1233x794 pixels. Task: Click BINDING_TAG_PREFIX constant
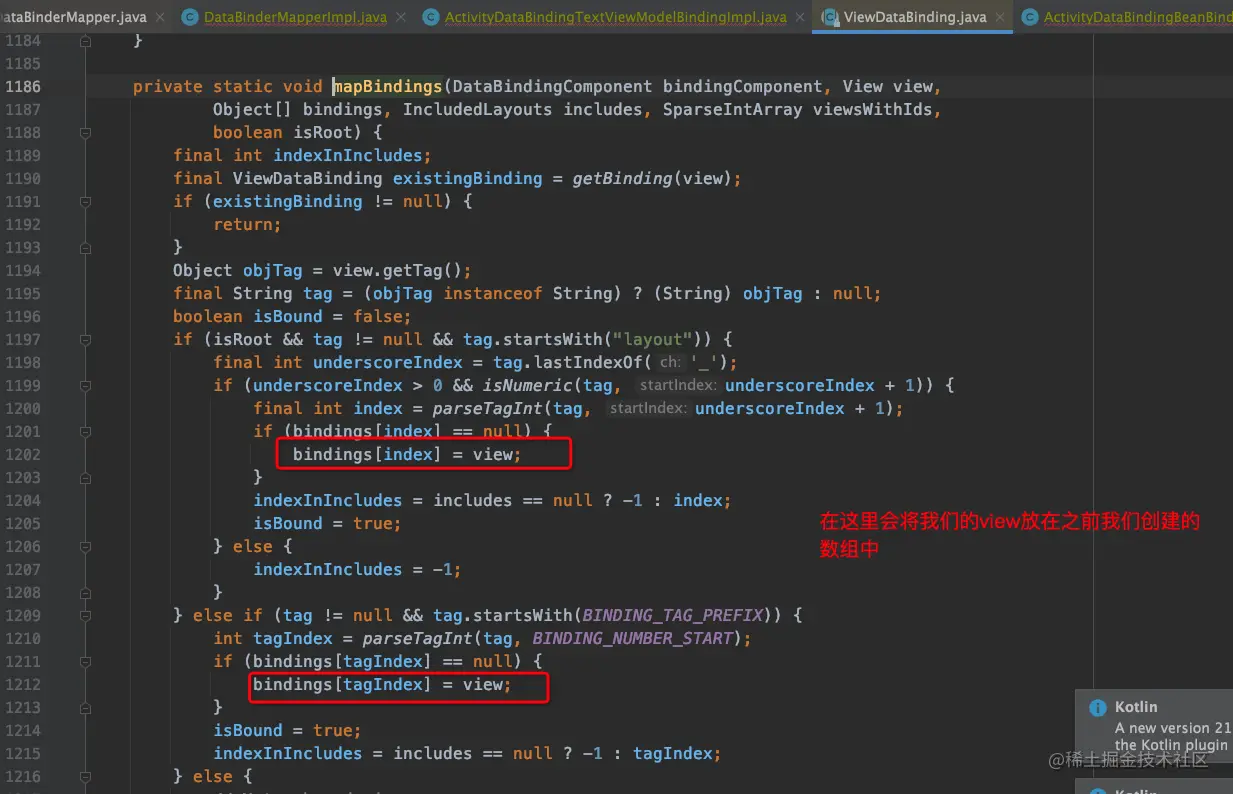click(672, 615)
